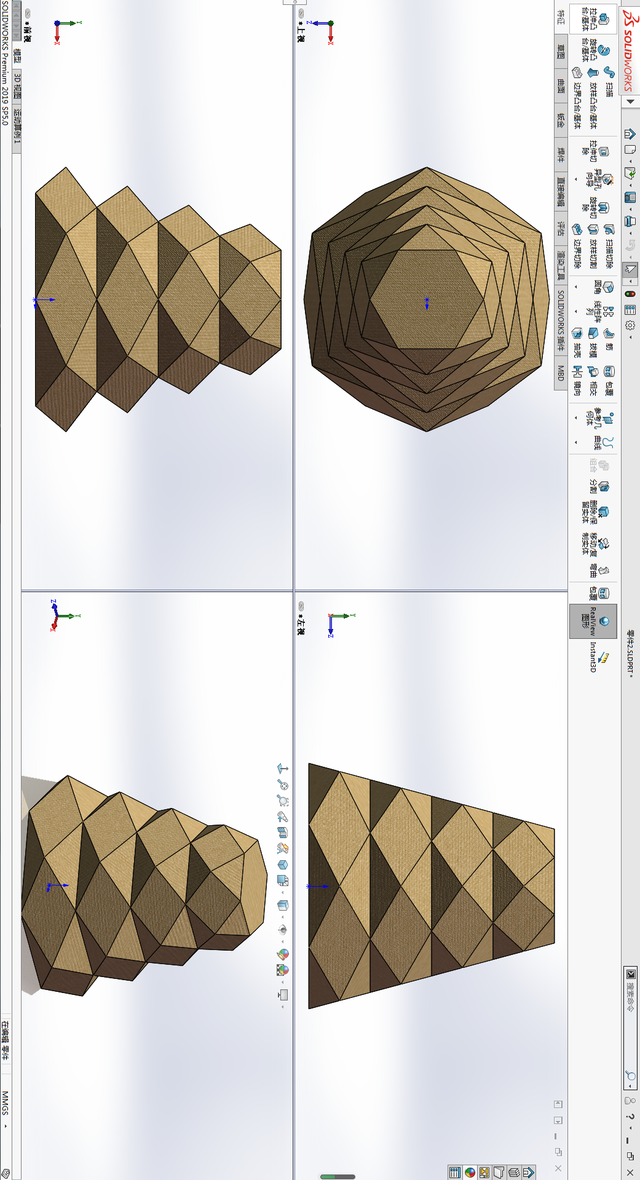
Task: Select the Fillet tool (圆角)
Action: 604,287
